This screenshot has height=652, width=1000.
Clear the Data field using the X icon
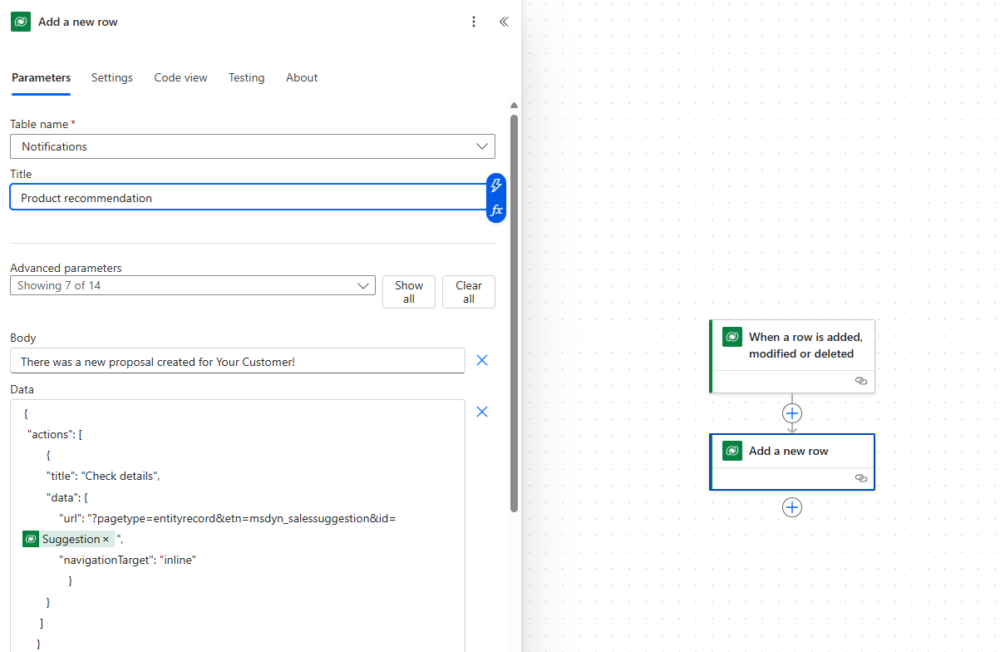pos(482,411)
